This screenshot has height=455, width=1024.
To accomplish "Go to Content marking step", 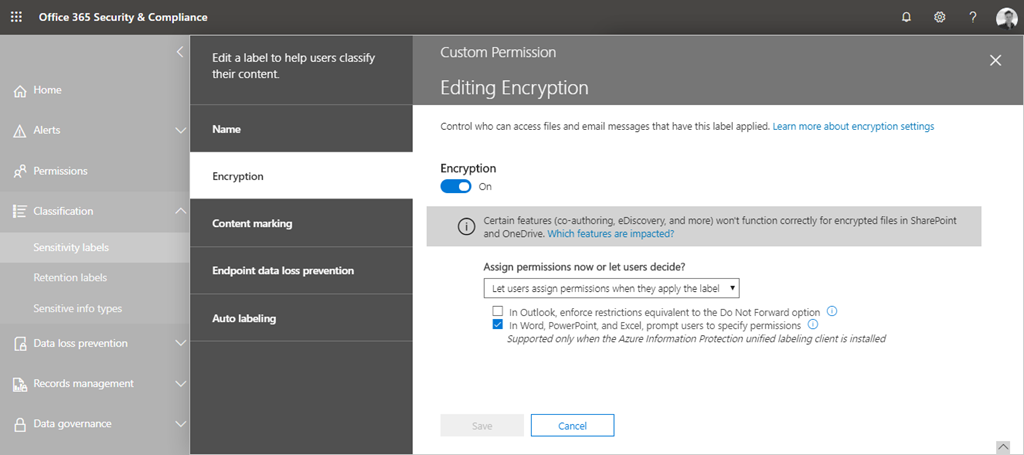I will tap(252, 224).
